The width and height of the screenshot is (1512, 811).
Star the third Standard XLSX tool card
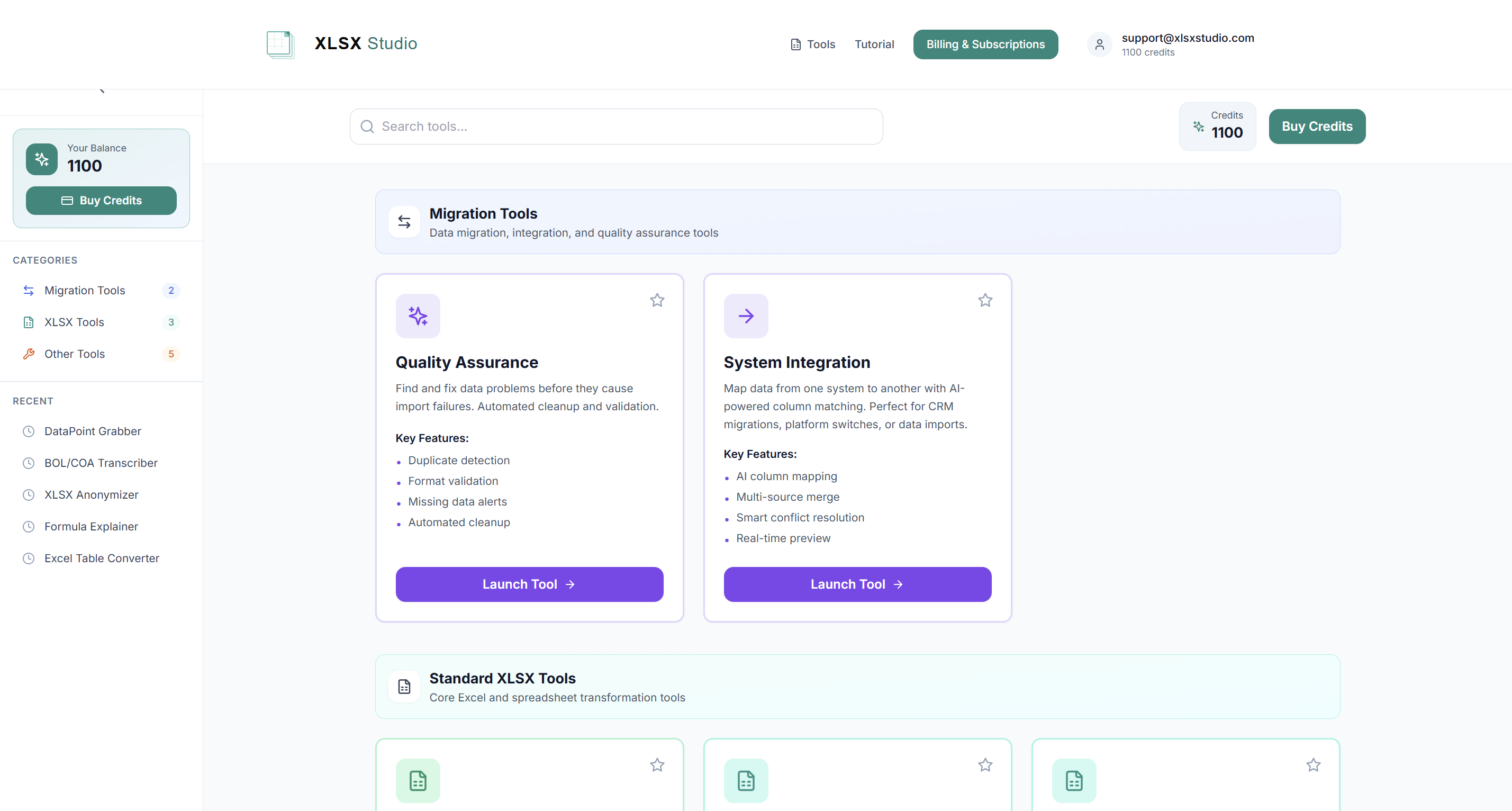pyautogui.click(x=1313, y=764)
